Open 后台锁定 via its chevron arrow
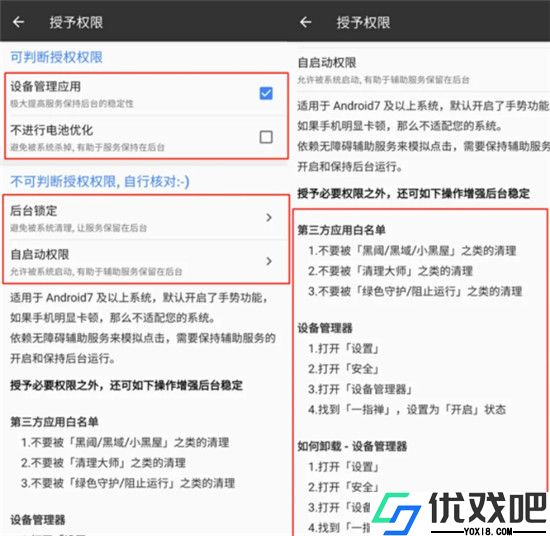This screenshot has height=536, width=550. click(269, 217)
